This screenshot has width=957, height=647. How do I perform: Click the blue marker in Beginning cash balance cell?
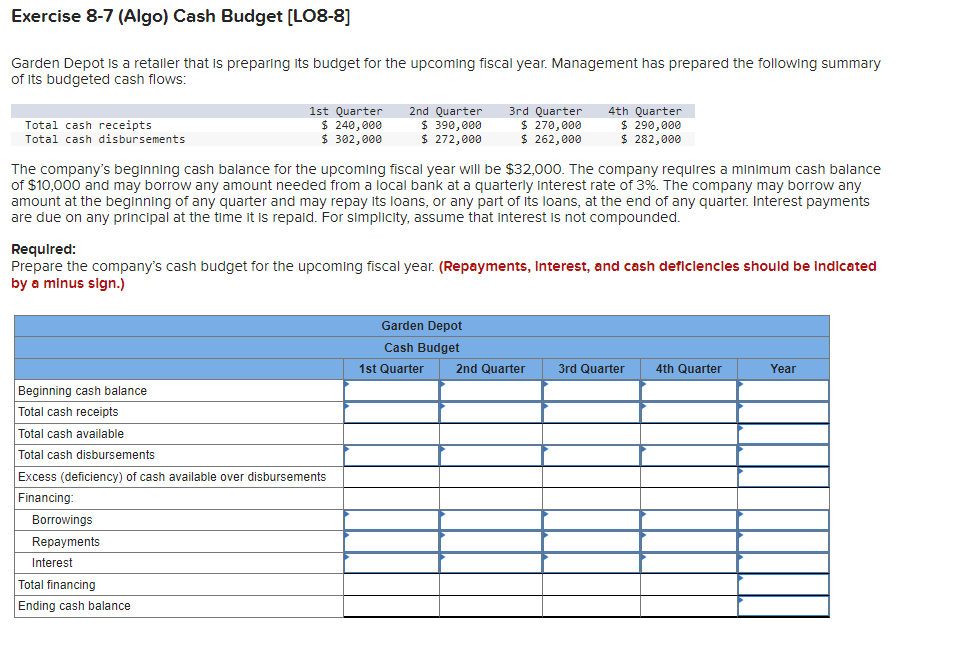point(346,385)
